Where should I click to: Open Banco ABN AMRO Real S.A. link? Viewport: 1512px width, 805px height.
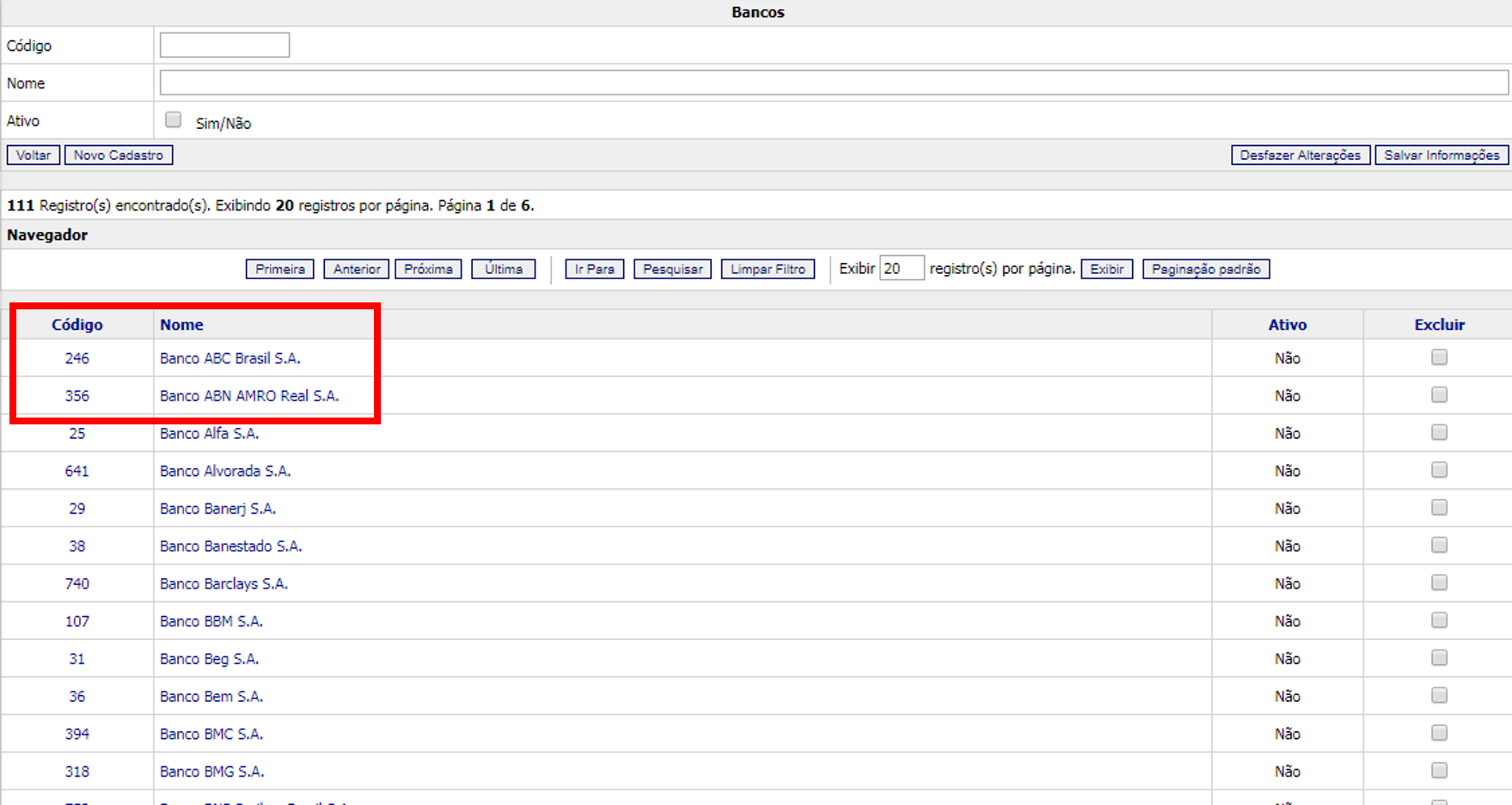tap(249, 396)
